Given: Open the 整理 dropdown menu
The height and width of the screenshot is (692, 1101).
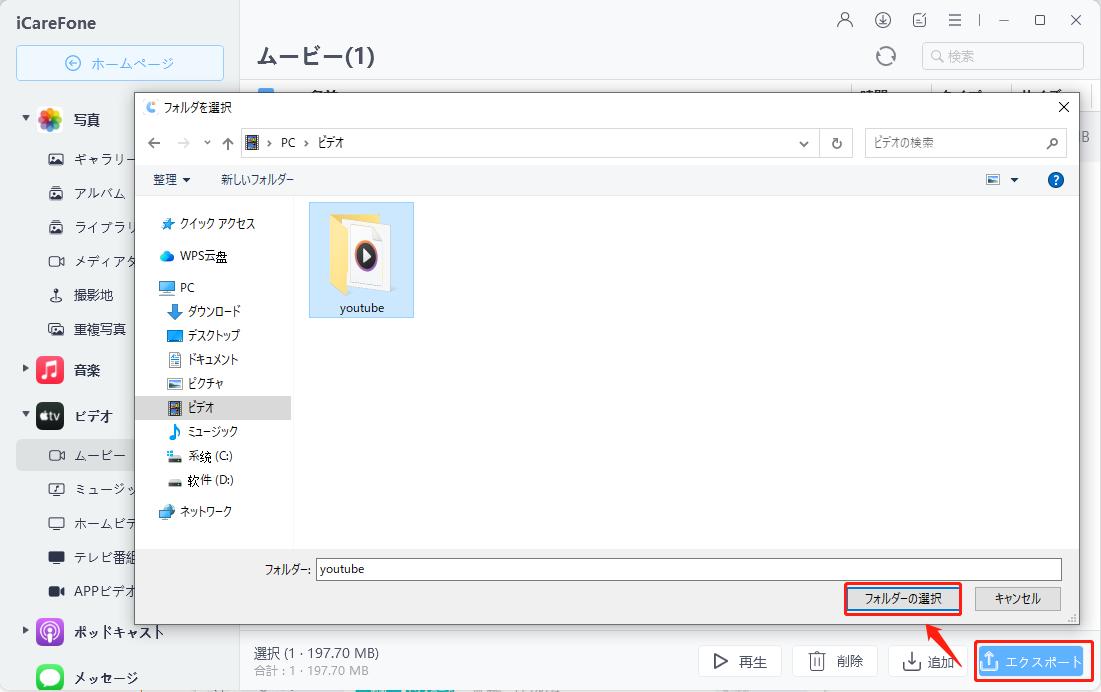Looking at the screenshot, I should coord(171,180).
